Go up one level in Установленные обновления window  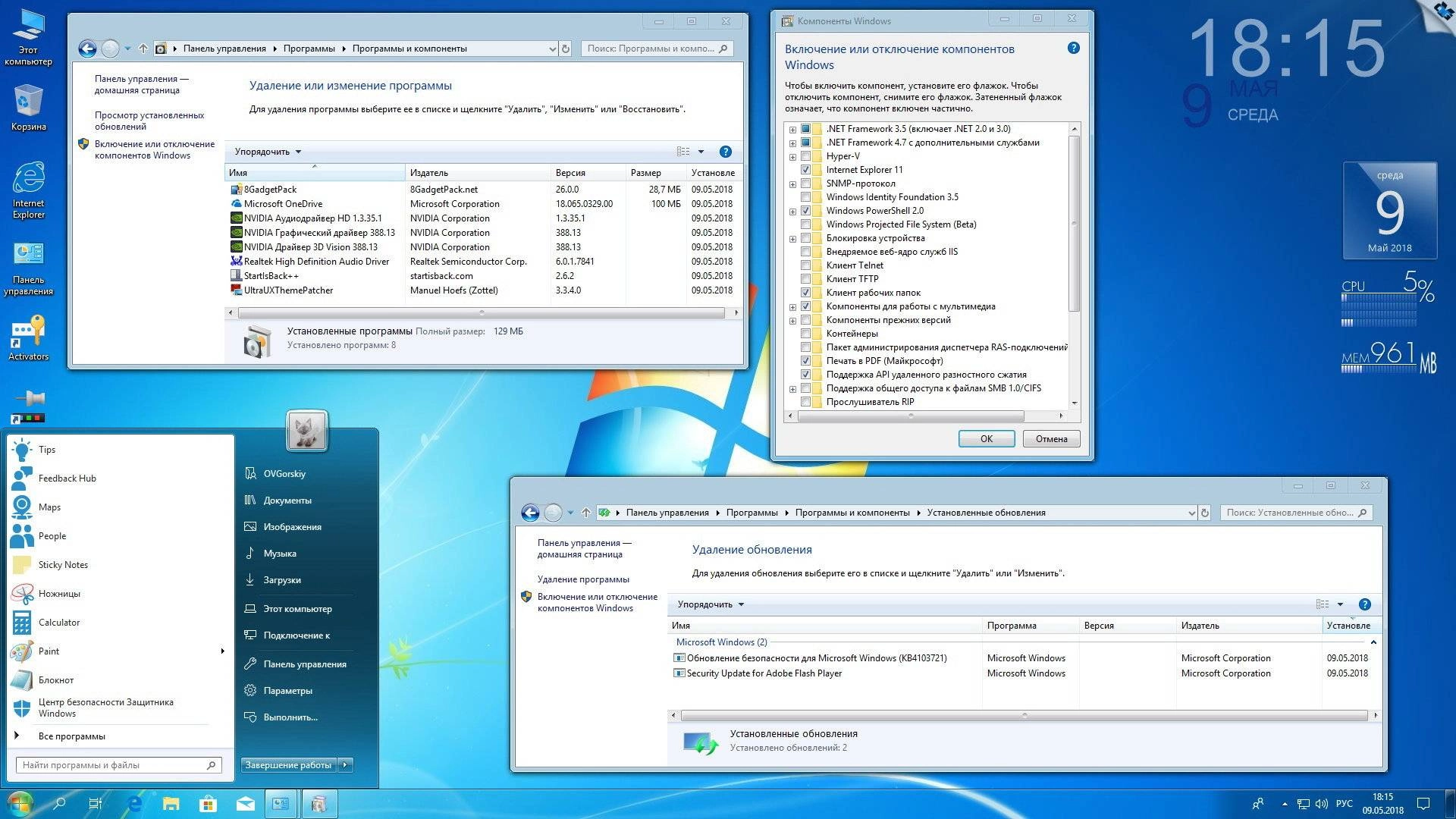tap(585, 513)
